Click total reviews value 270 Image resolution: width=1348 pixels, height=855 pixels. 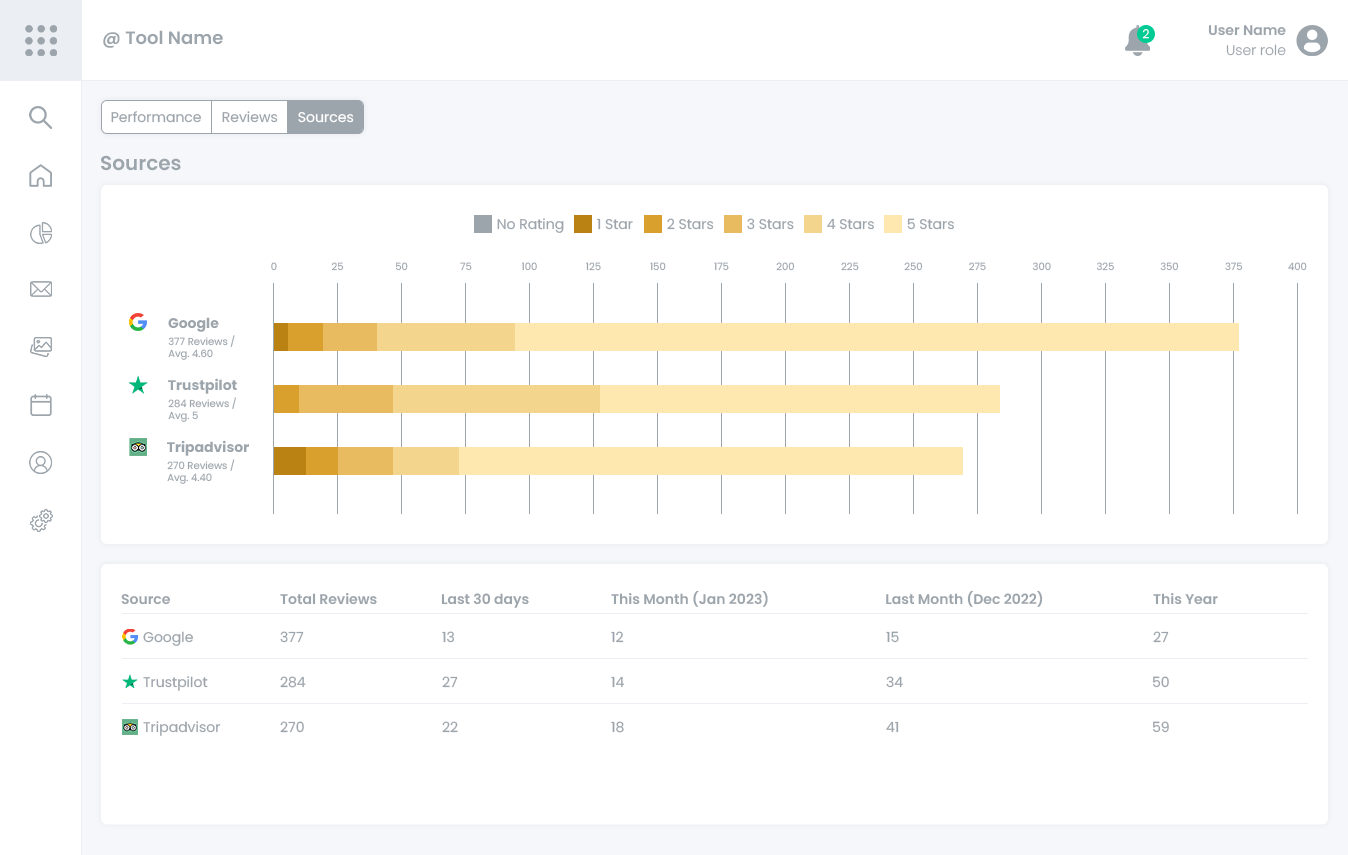[x=292, y=727]
